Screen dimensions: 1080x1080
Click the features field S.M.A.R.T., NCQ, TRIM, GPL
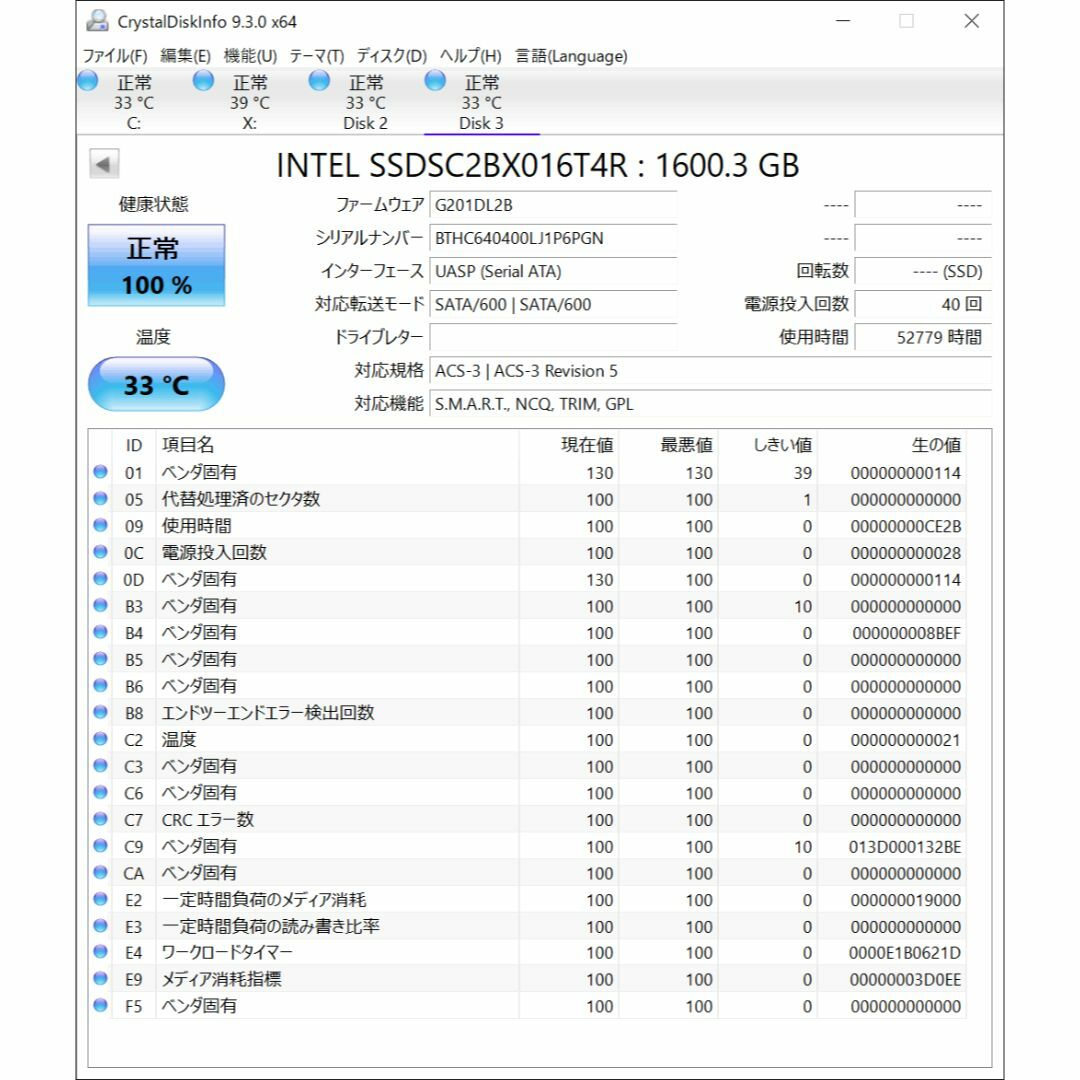(x=710, y=404)
